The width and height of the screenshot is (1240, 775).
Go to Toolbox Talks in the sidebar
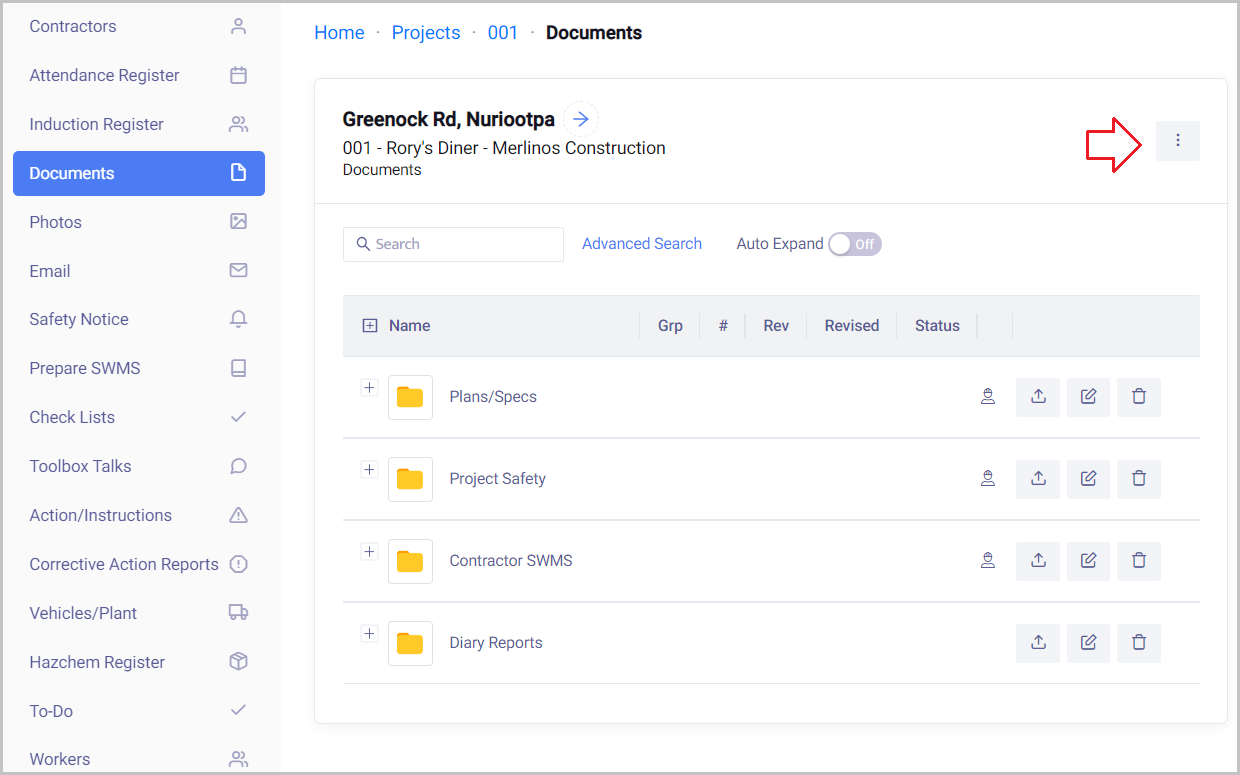[80, 466]
